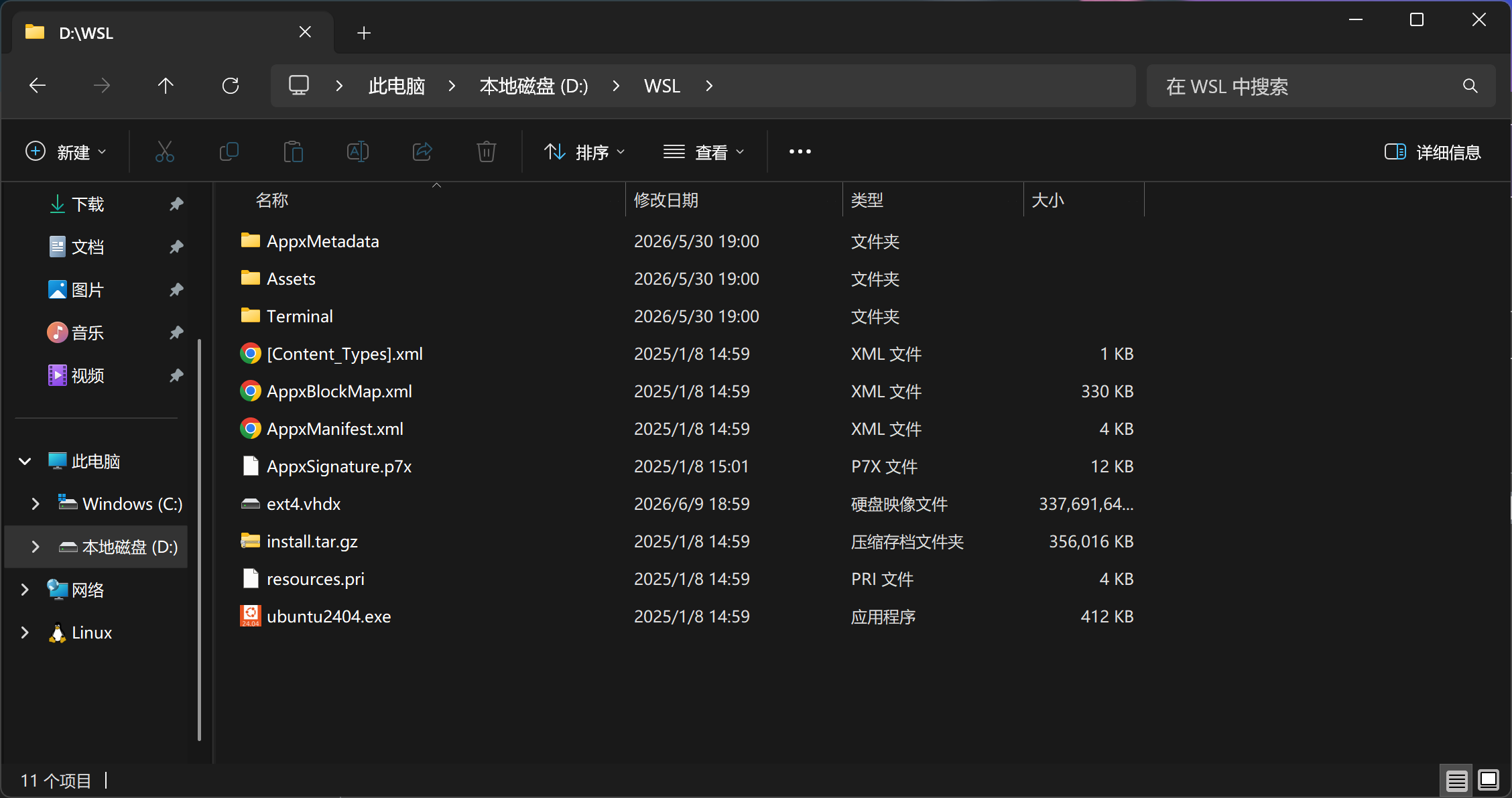The height and width of the screenshot is (798, 1512).
Task: Sort by the 大小 column header
Action: [1084, 200]
